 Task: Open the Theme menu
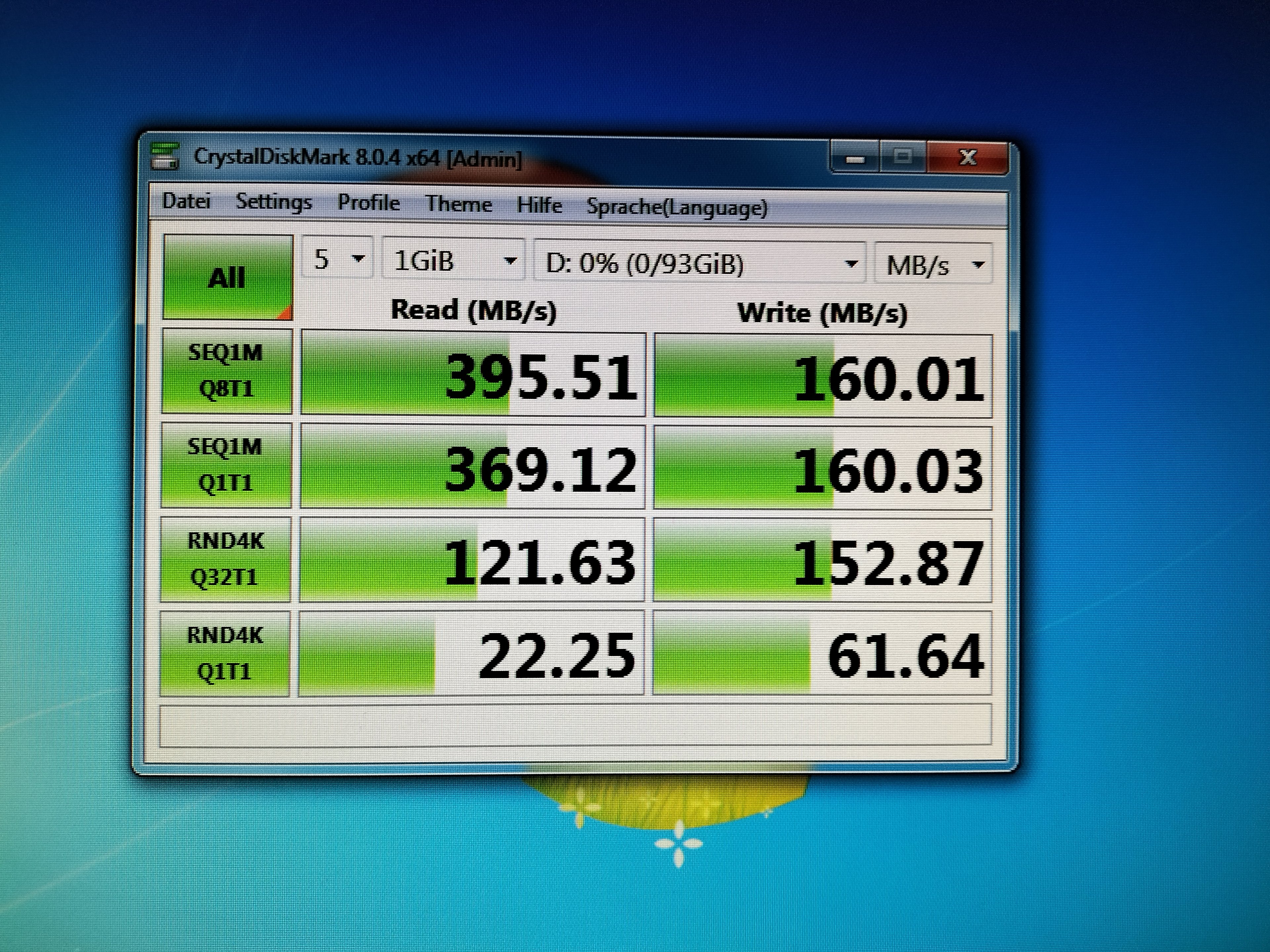(x=458, y=204)
